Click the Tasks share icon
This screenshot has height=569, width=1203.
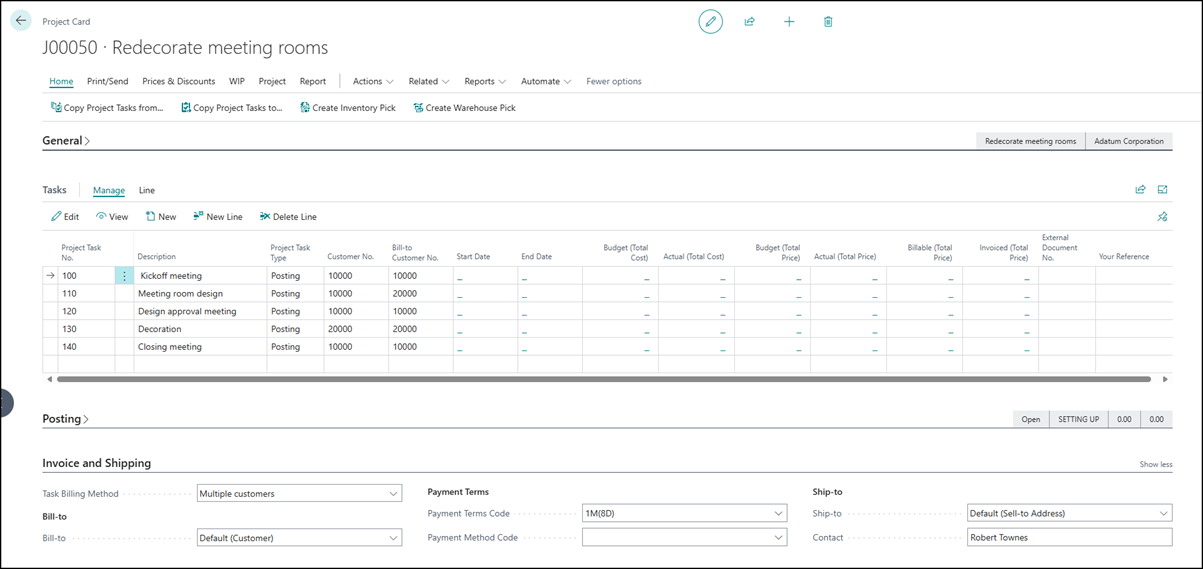1140,189
